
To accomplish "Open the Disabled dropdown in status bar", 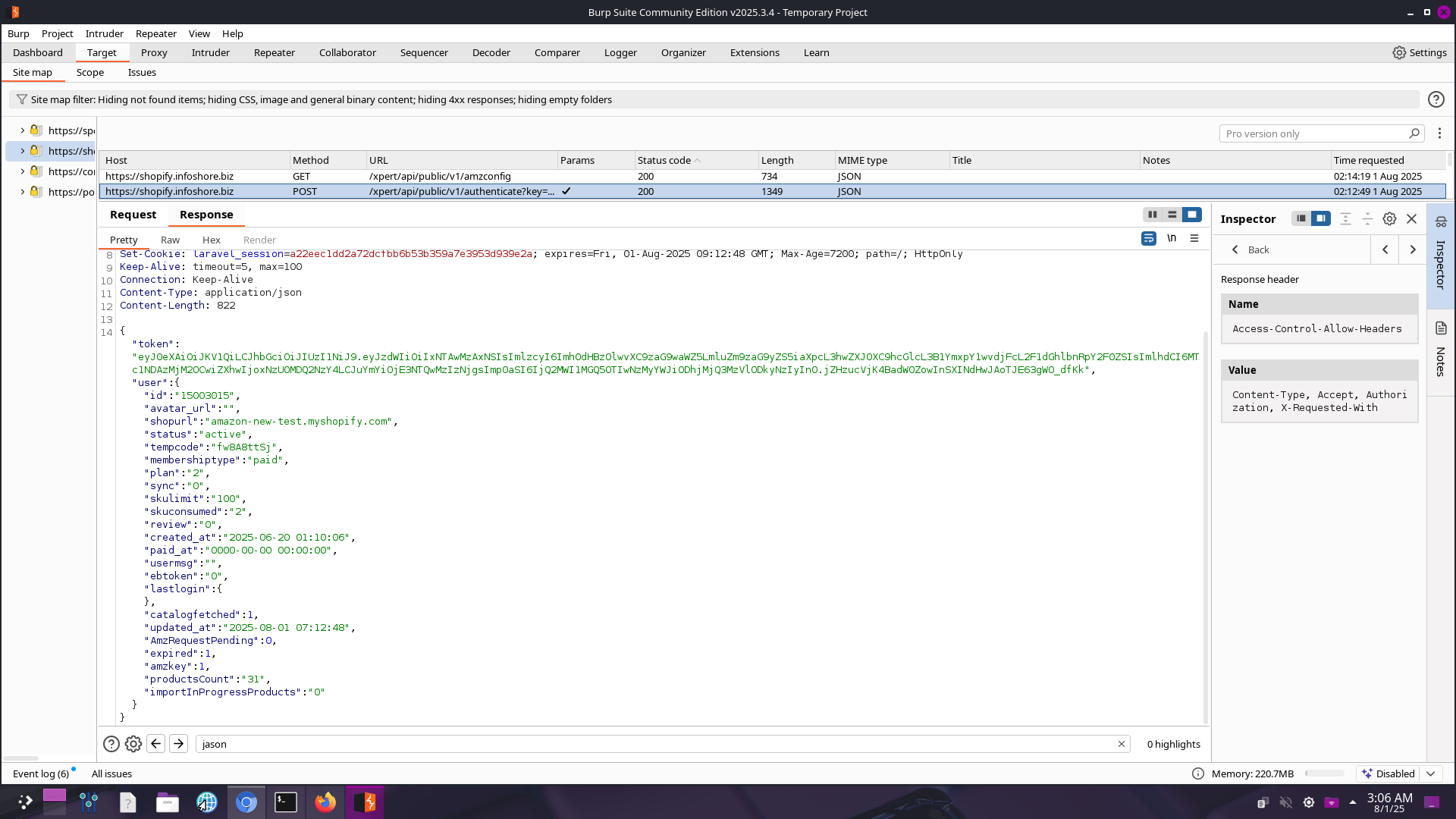I will click(x=1399, y=773).
